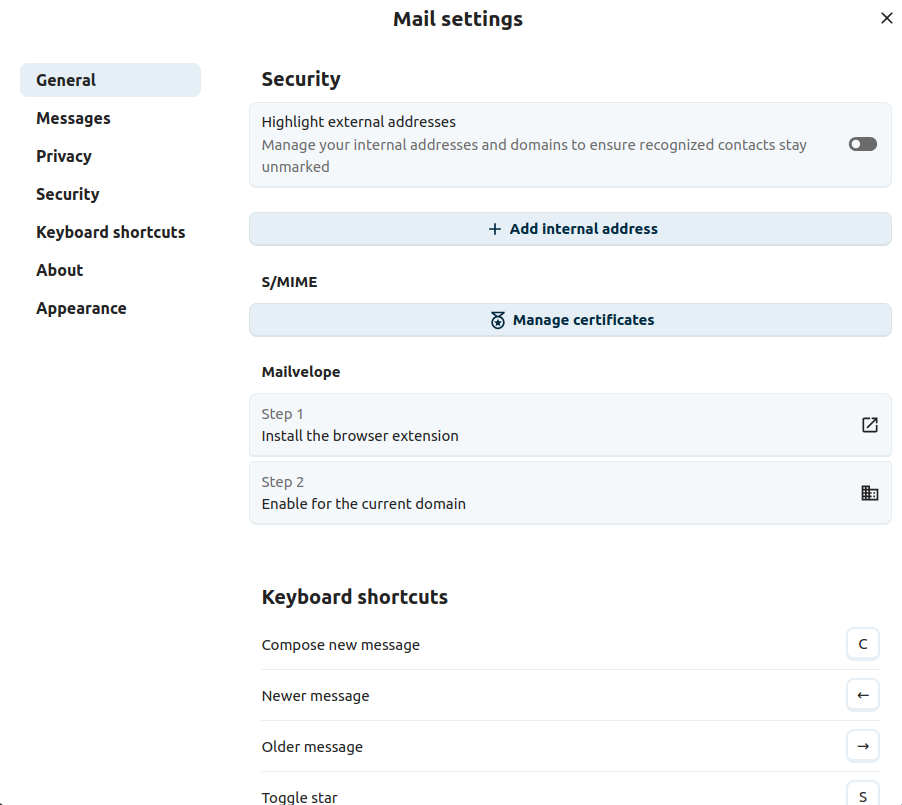Click the right arrow key badge
The width and height of the screenshot is (902, 805).
click(862, 746)
